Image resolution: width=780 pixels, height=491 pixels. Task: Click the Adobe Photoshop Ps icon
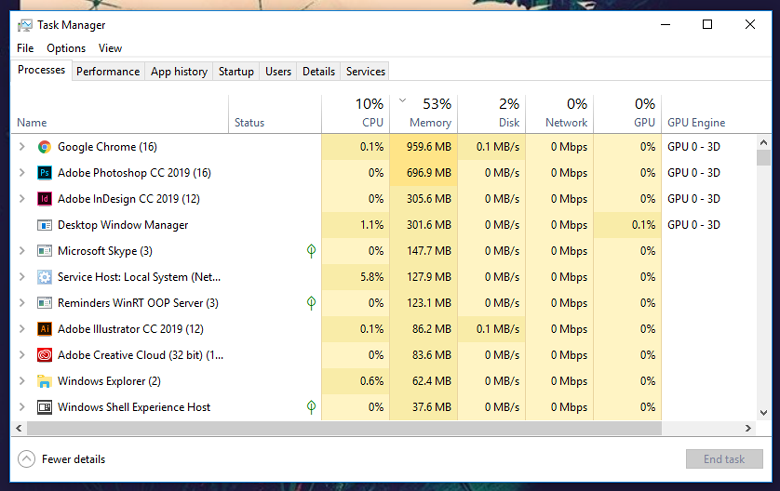44,173
